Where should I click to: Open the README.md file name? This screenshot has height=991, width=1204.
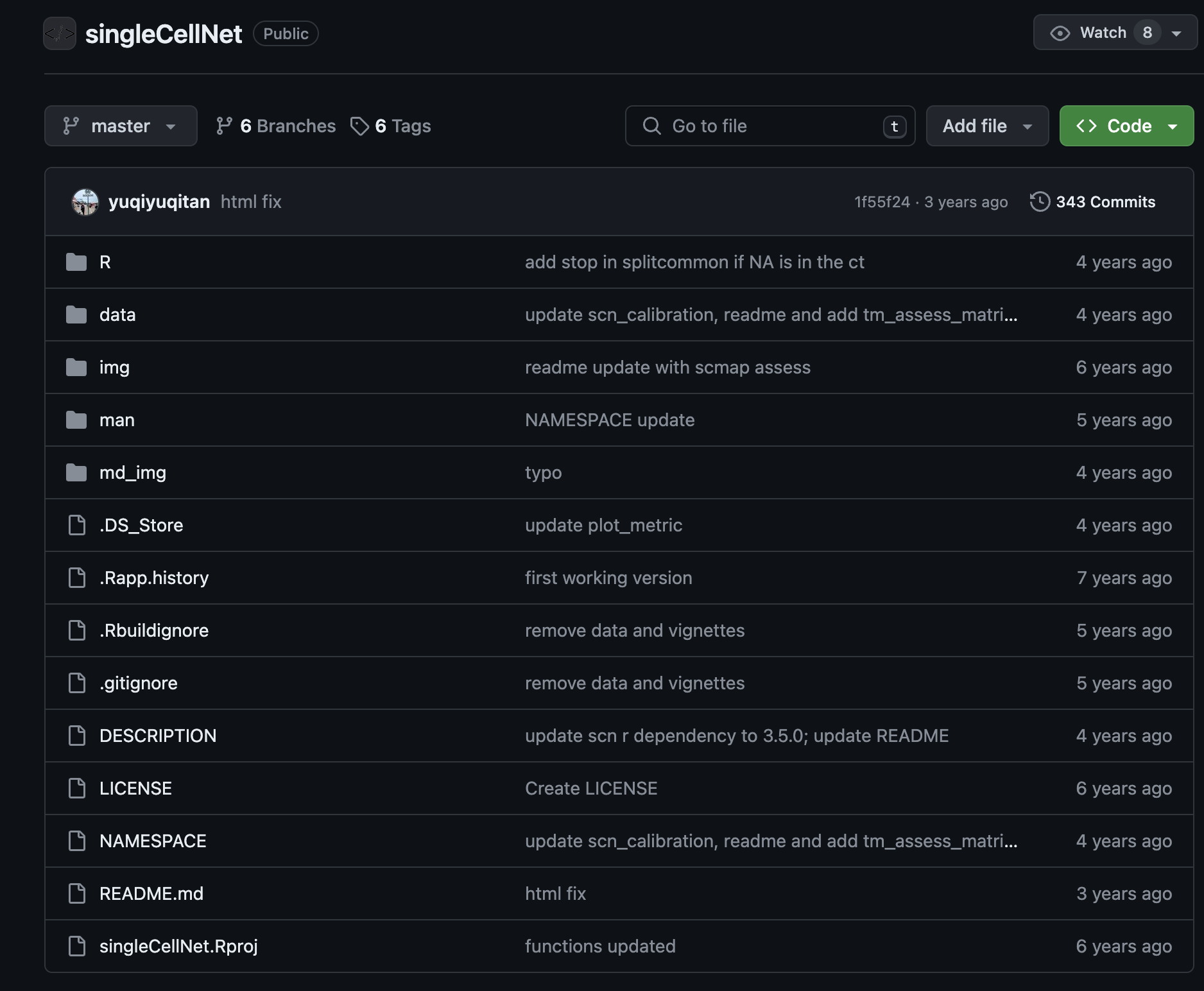(x=151, y=893)
